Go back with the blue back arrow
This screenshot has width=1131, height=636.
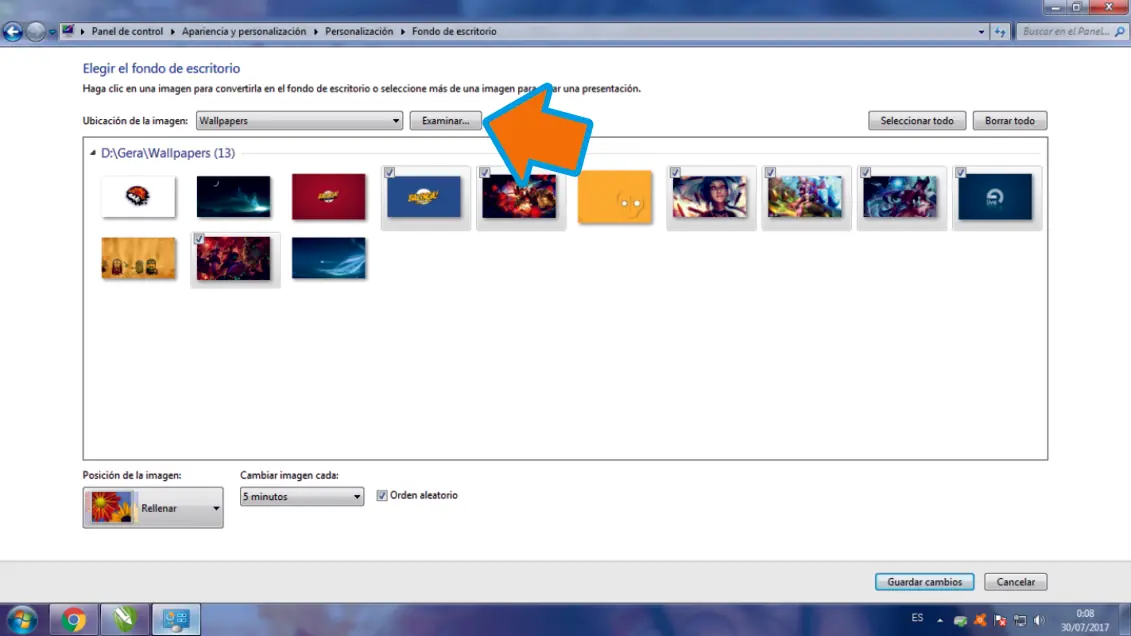[x=12, y=32]
